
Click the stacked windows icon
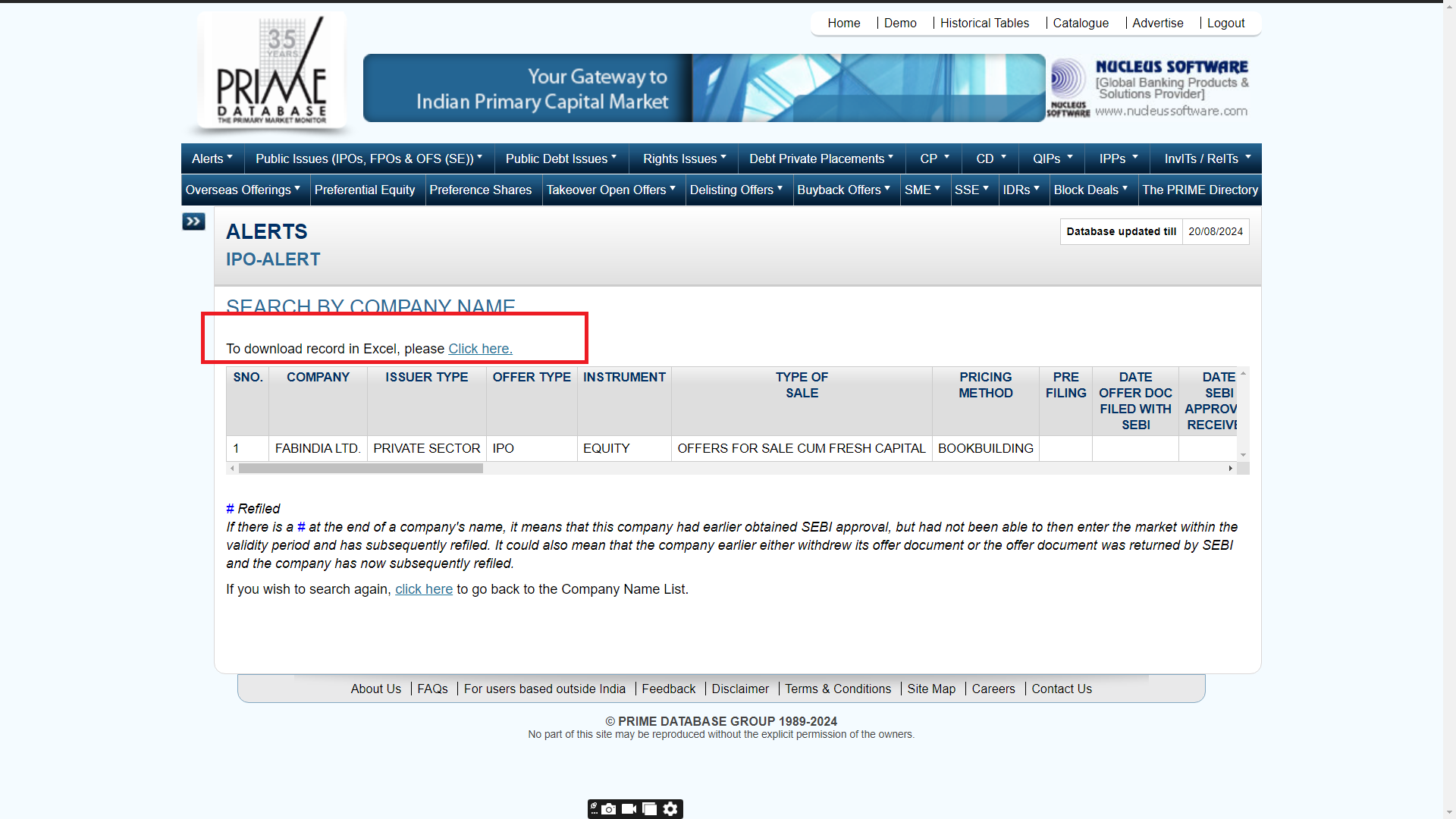point(650,809)
